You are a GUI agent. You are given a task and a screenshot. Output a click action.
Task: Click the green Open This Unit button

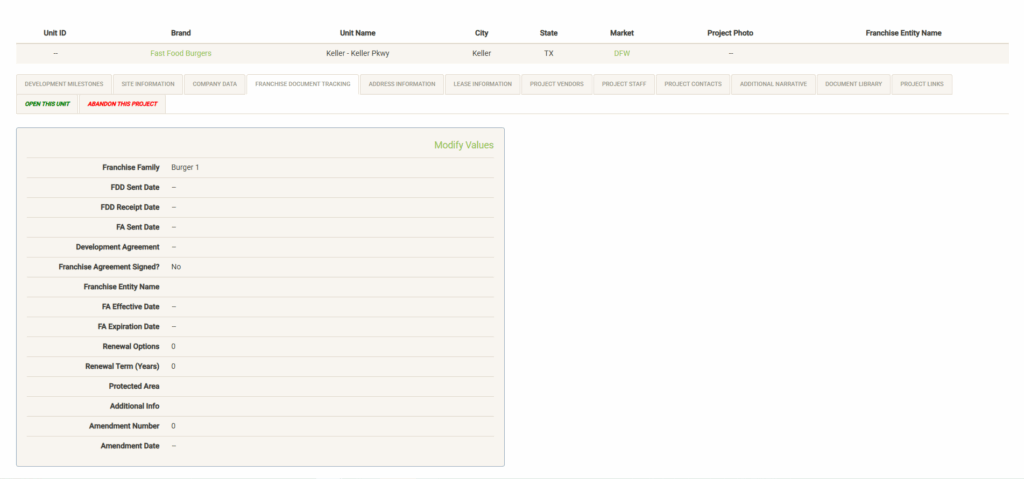[47, 104]
